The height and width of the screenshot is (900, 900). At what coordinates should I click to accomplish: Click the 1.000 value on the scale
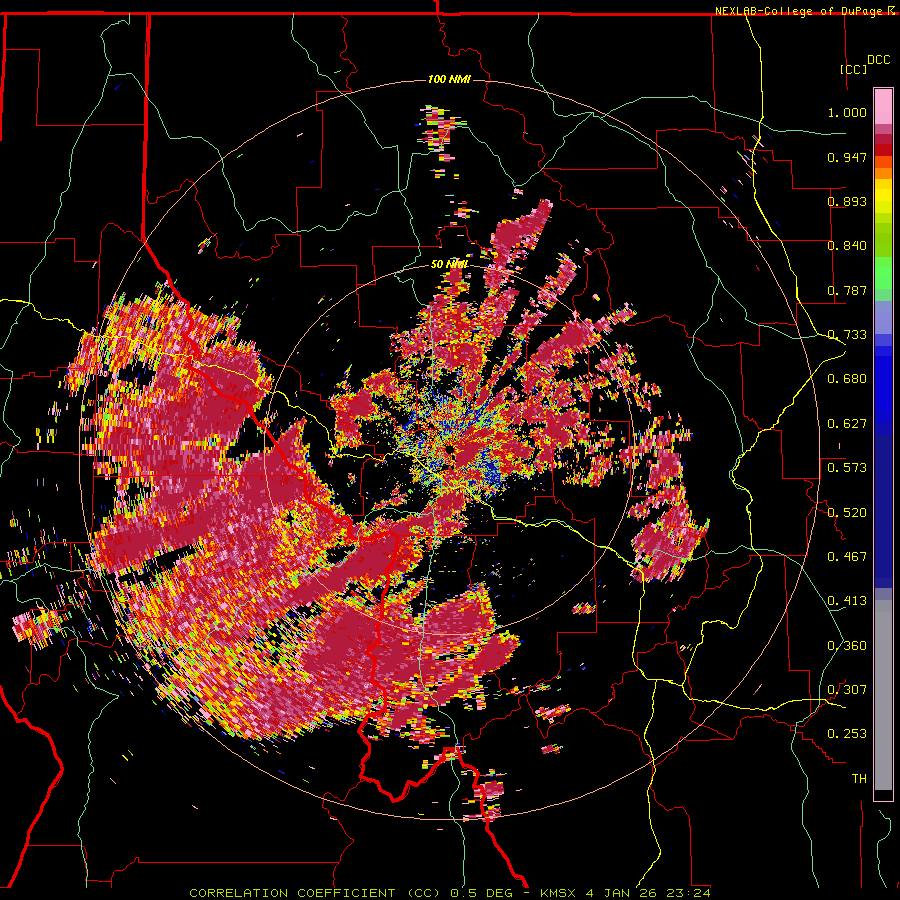(x=847, y=112)
